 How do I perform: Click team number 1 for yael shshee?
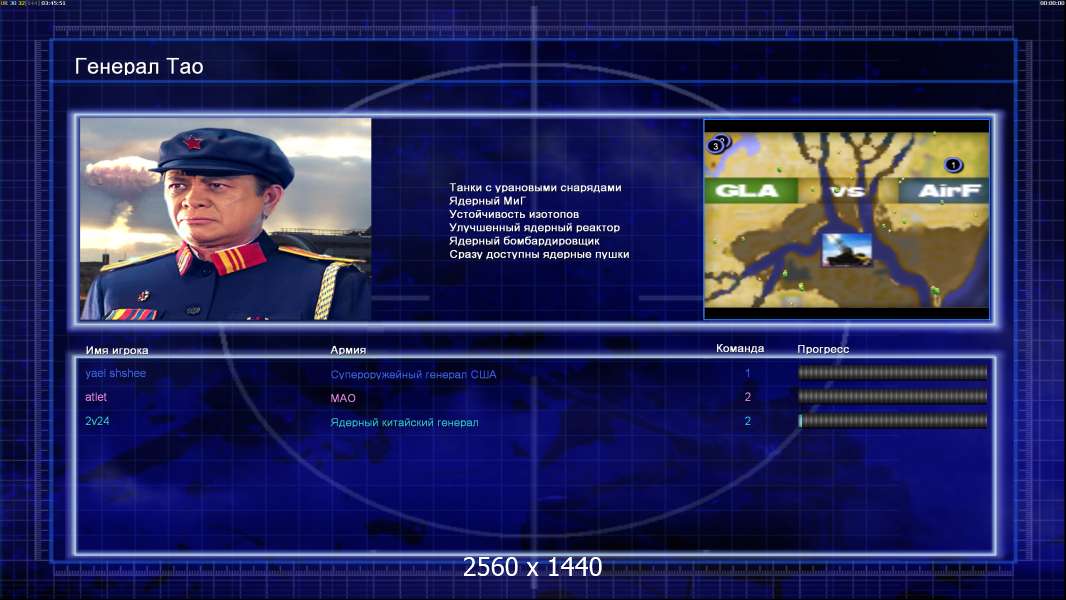pyautogui.click(x=747, y=373)
